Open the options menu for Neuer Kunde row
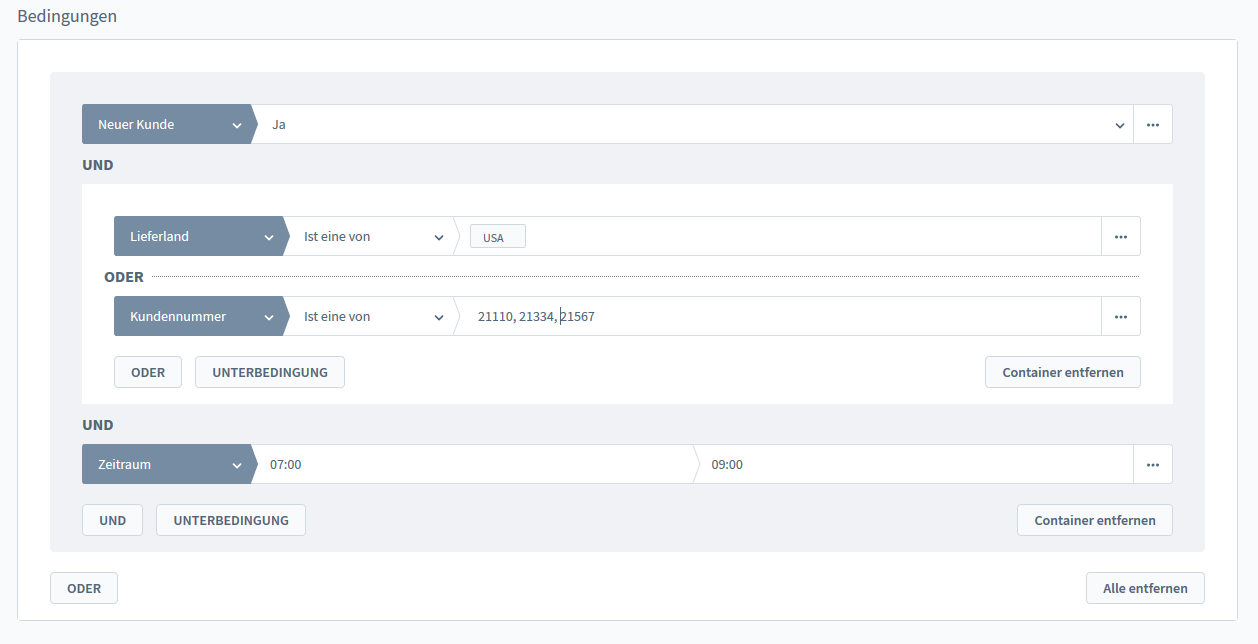The image size is (1258, 644). tap(1152, 125)
